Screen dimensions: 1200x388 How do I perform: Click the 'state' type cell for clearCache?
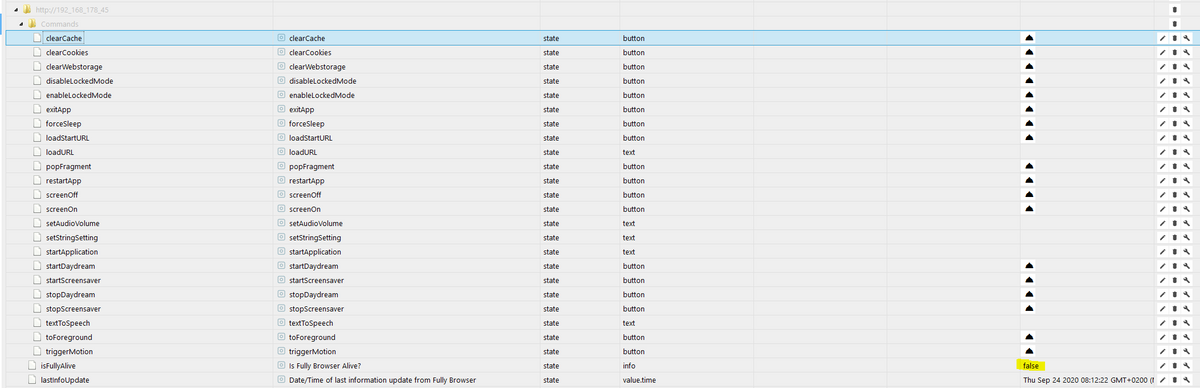pyautogui.click(x=551, y=38)
